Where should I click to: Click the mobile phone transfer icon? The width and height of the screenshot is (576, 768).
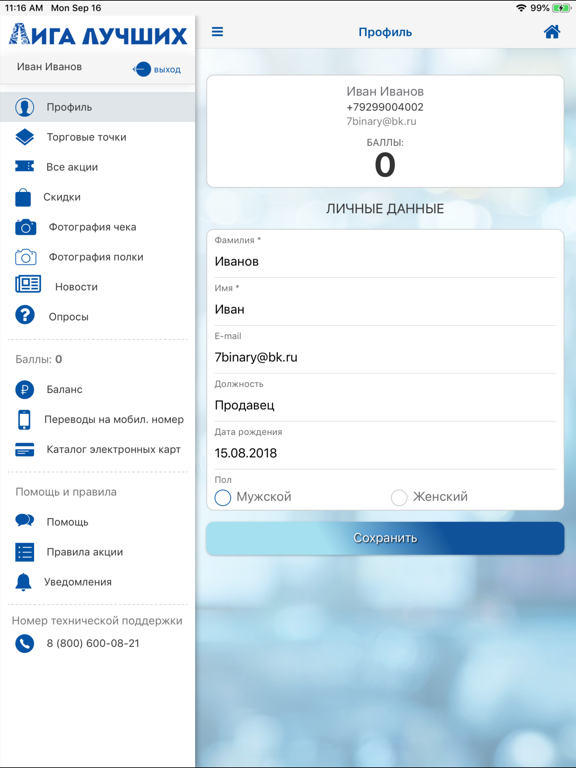click(x=24, y=420)
